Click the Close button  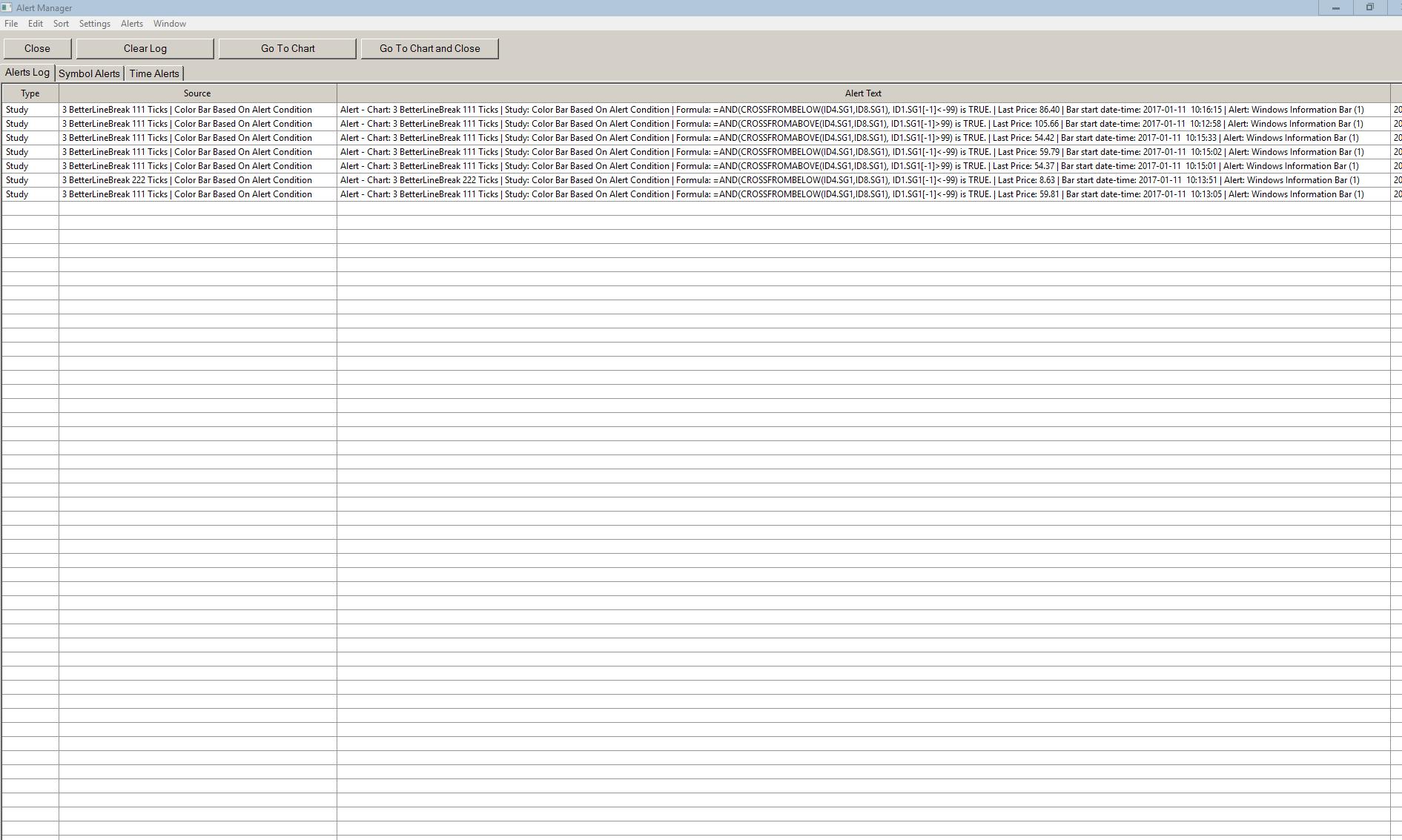[x=37, y=49]
